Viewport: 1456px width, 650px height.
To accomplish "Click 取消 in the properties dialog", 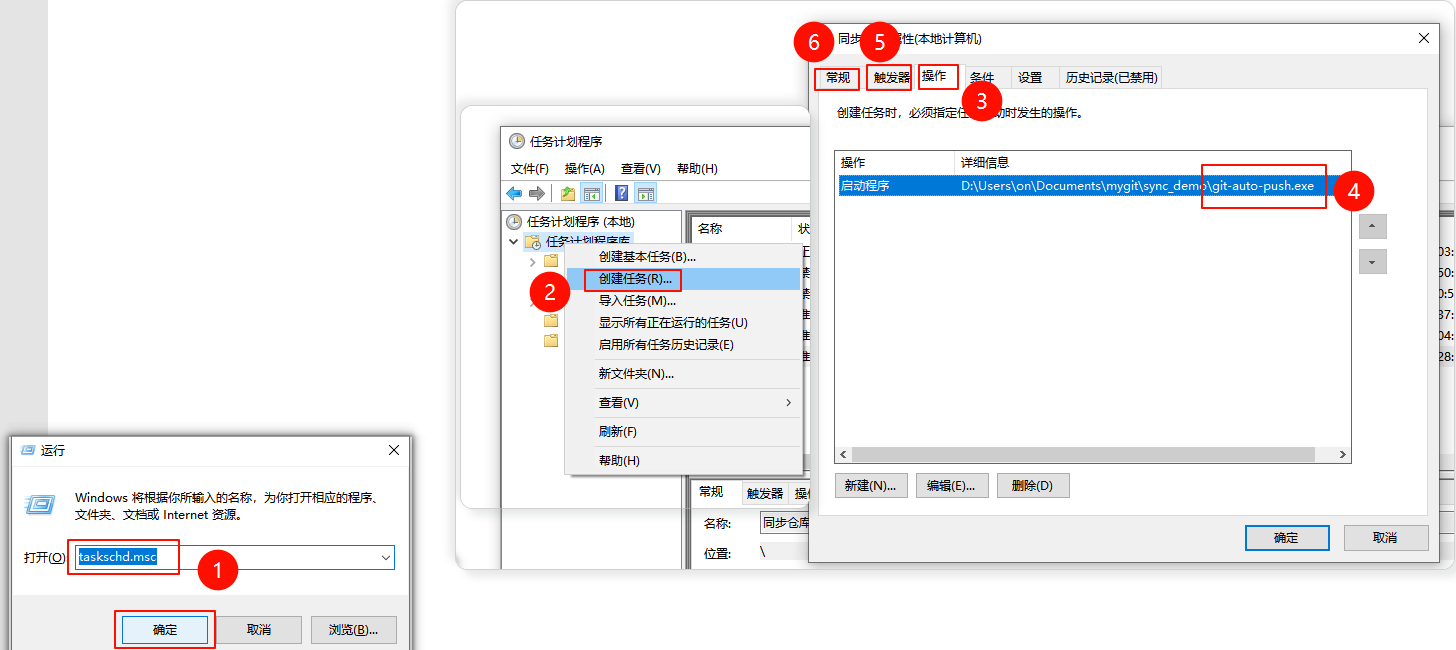I will [1385, 538].
